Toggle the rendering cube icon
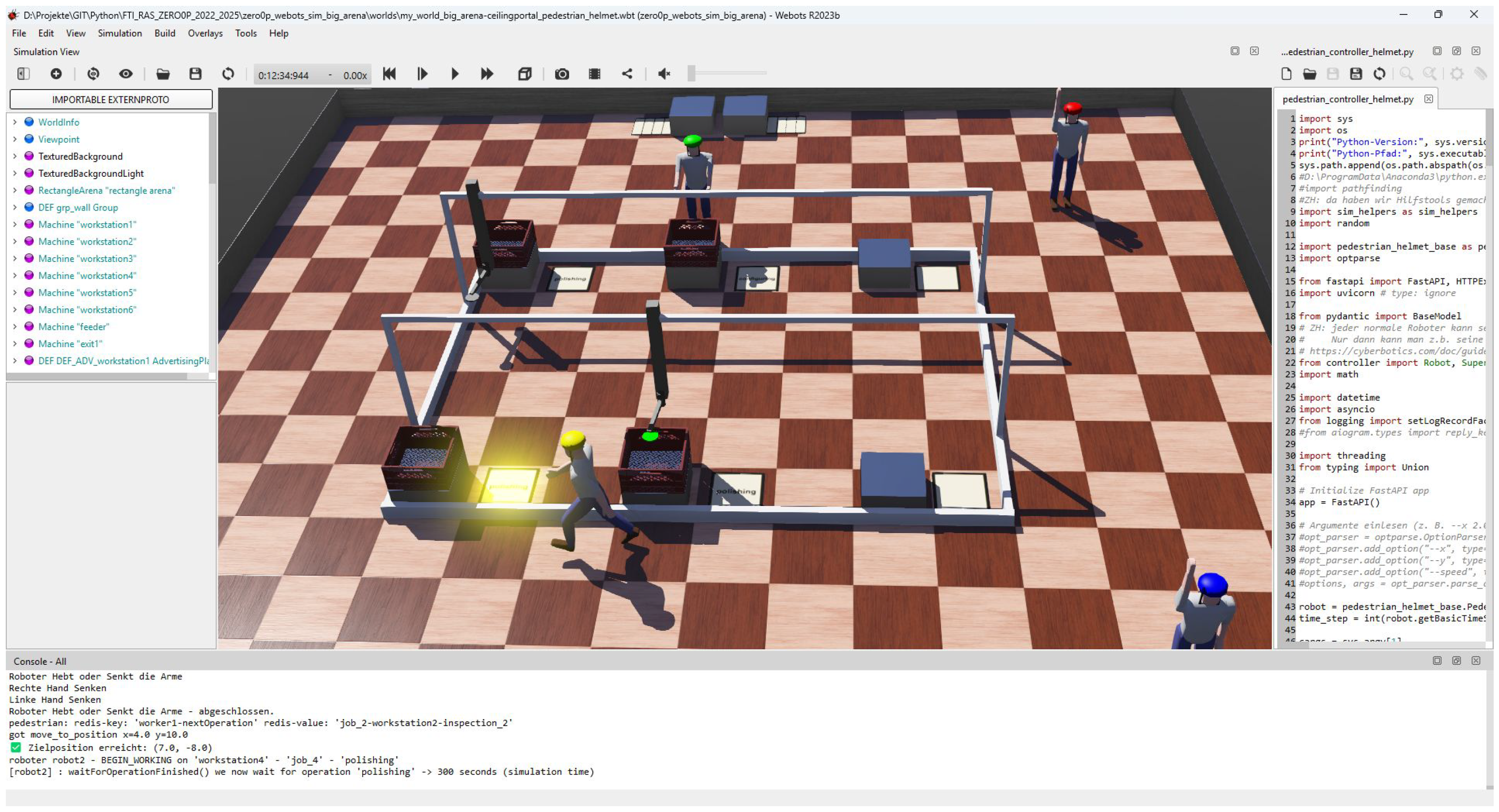1499x812 pixels. [x=525, y=74]
